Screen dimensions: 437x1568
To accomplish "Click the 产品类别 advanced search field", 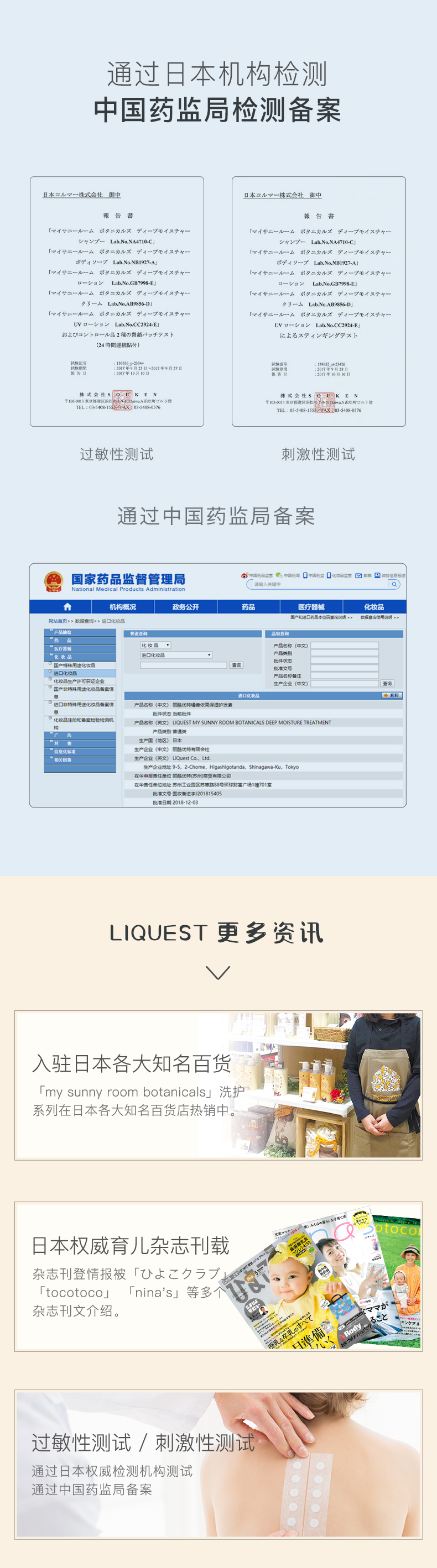I will [345, 653].
